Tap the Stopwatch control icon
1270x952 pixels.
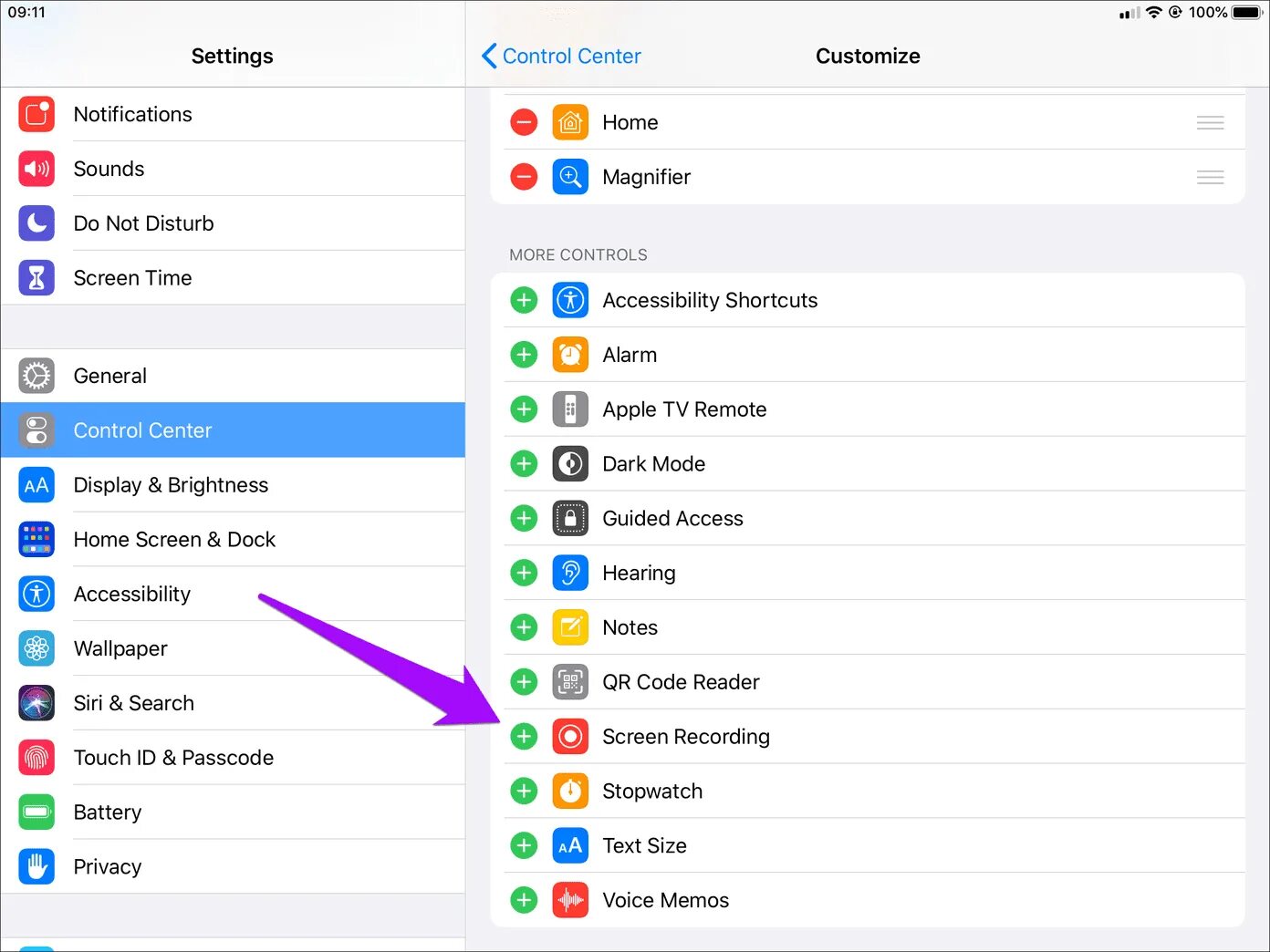(570, 791)
